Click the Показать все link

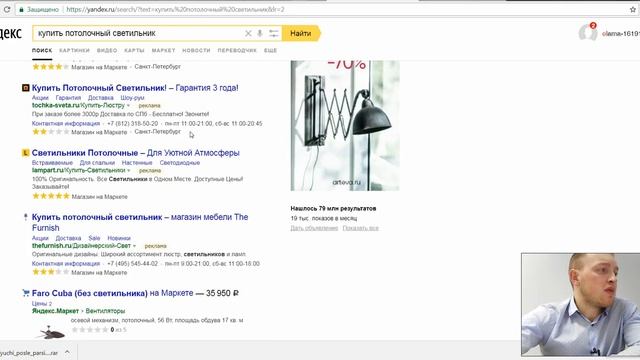pyautogui.click(x=360, y=228)
